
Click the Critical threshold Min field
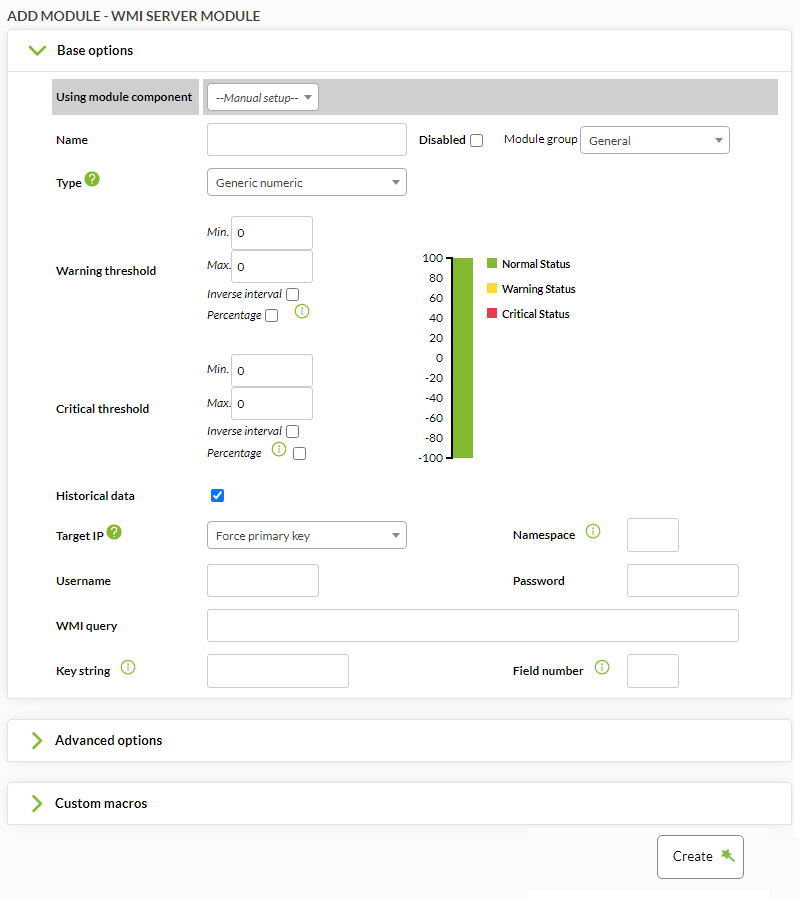point(272,371)
